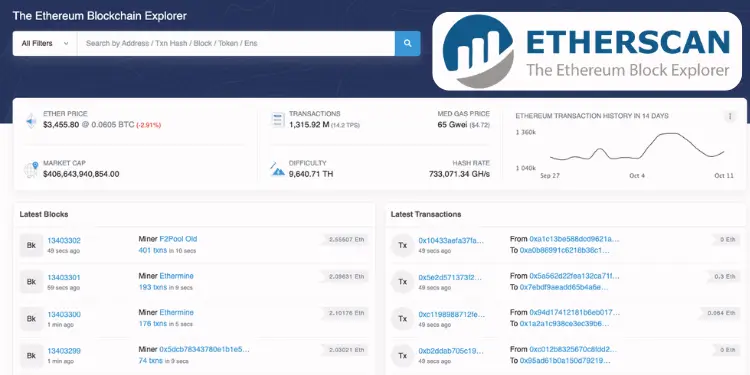Open block 13403299
This screenshot has height=375, width=750.
[x=64, y=351]
